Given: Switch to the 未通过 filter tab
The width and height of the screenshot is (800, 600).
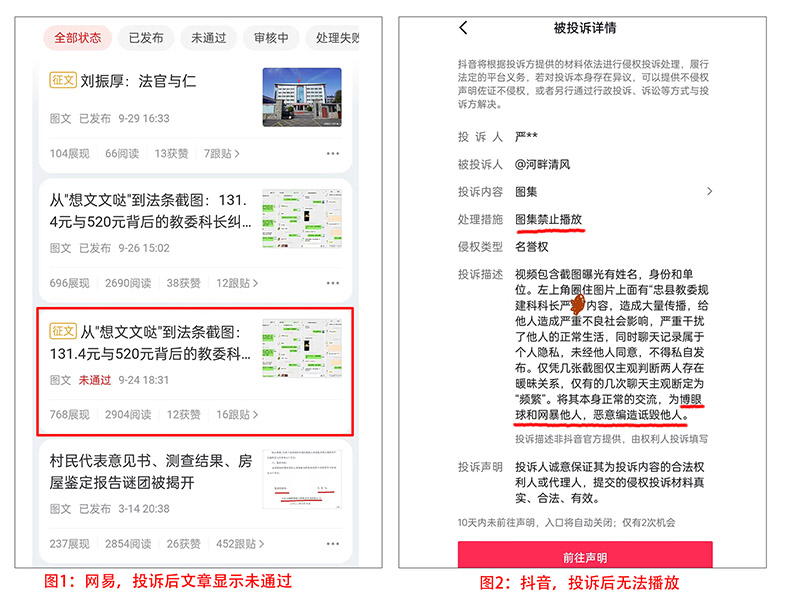Looking at the screenshot, I should [208, 38].
